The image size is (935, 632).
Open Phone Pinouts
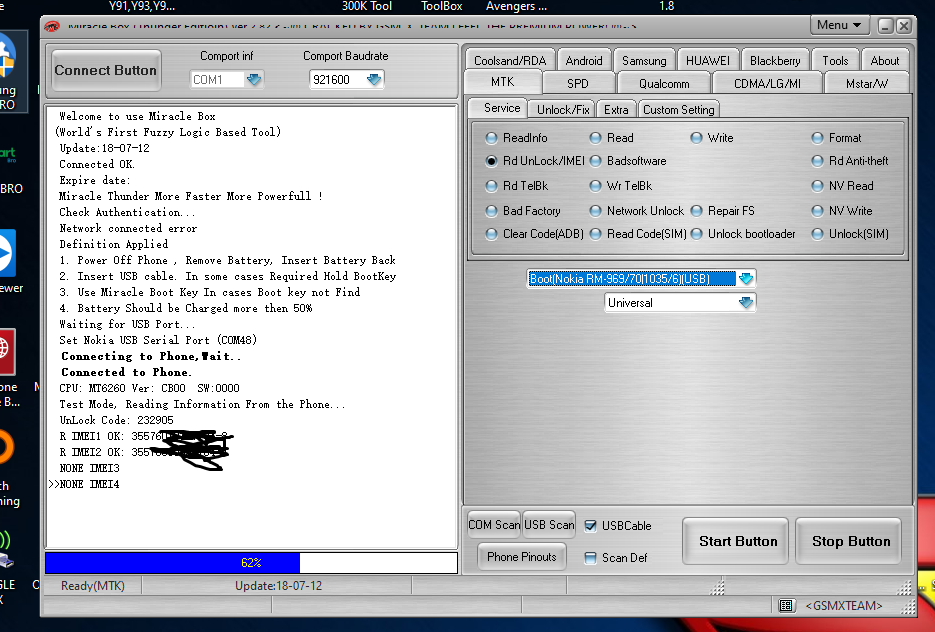click(x=522, y=557)
